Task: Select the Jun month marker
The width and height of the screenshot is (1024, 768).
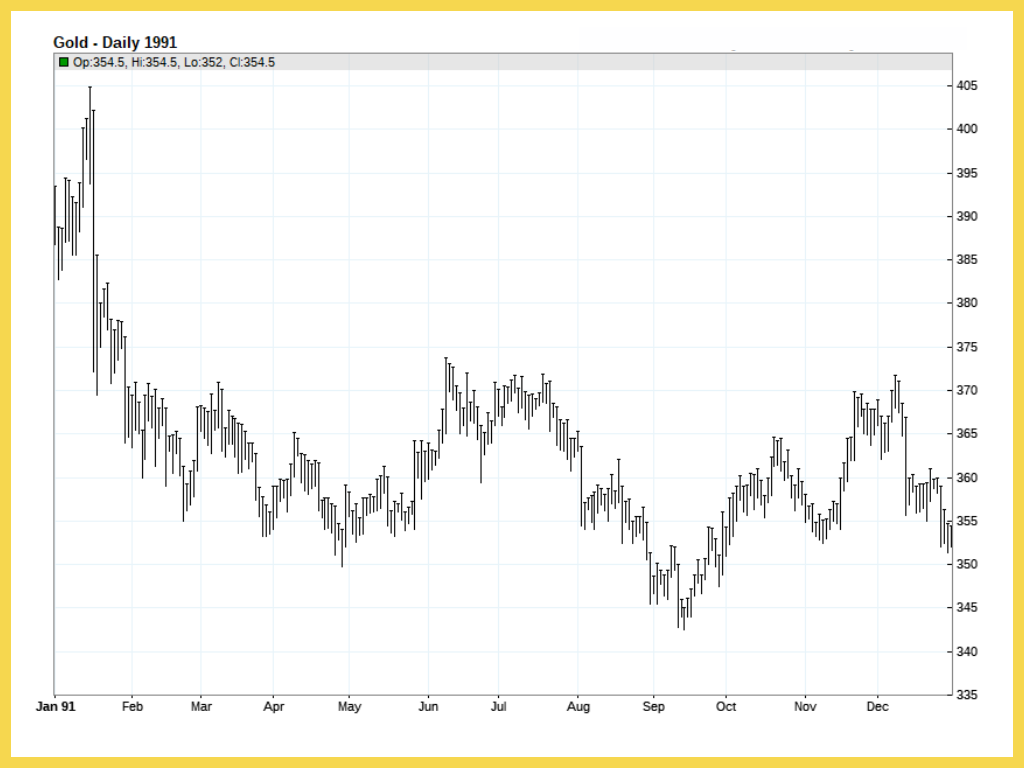Action: [428, 707]
